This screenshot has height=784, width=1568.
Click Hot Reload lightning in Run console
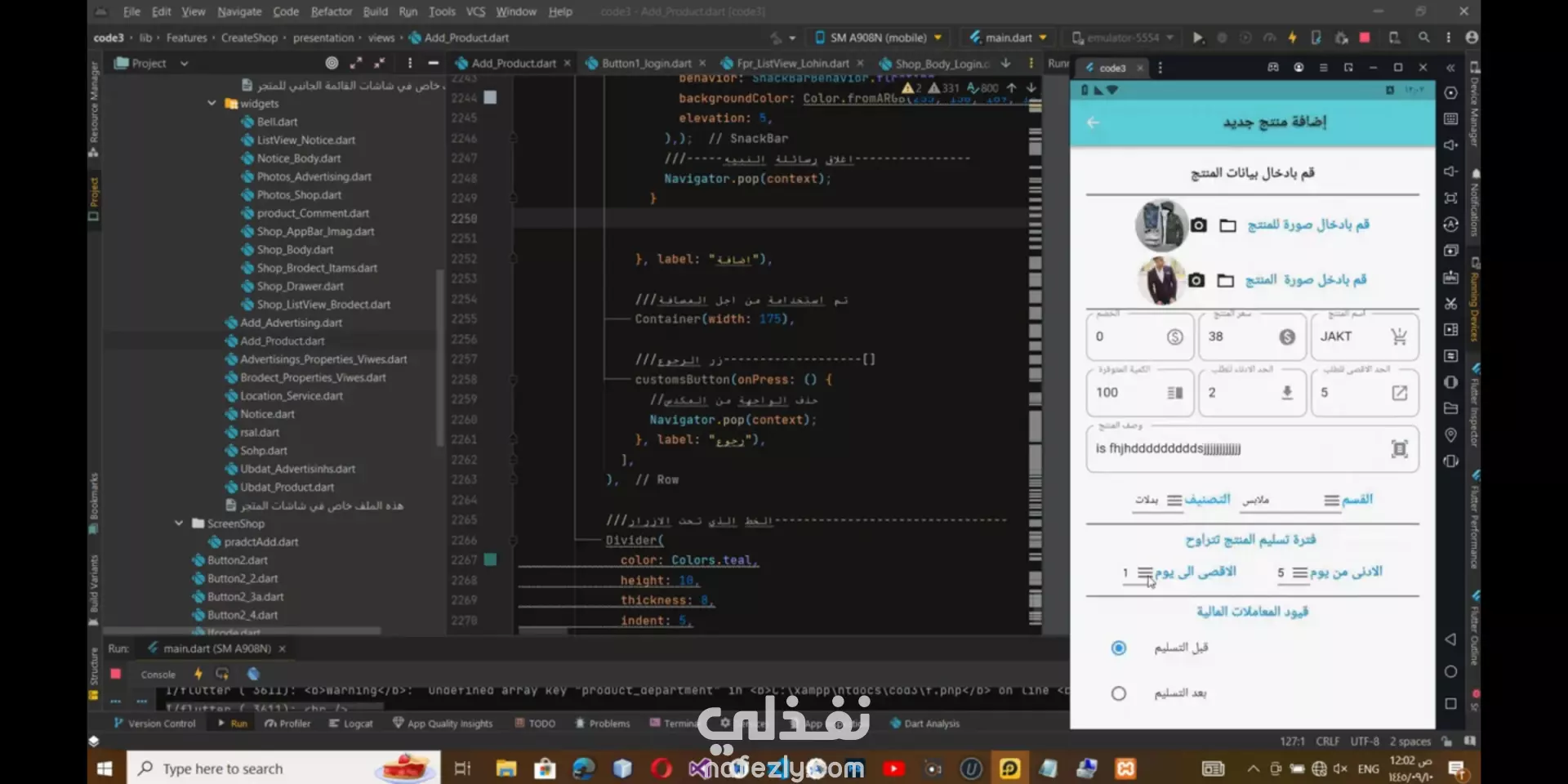(x=198, y=674)
